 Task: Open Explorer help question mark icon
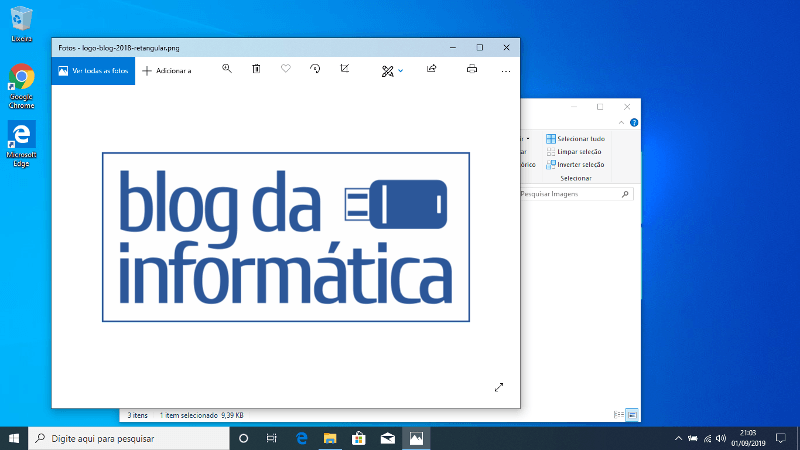point(634,122)
